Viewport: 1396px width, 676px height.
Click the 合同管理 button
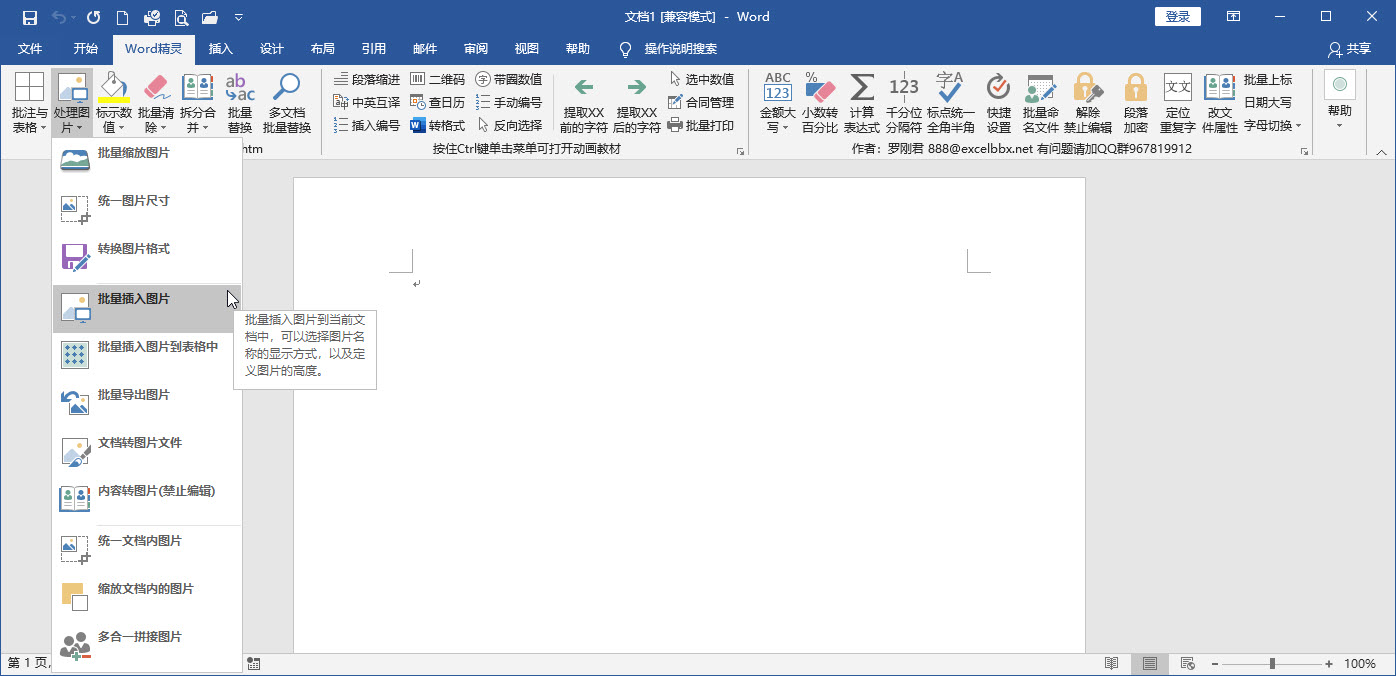coord(701,102)
